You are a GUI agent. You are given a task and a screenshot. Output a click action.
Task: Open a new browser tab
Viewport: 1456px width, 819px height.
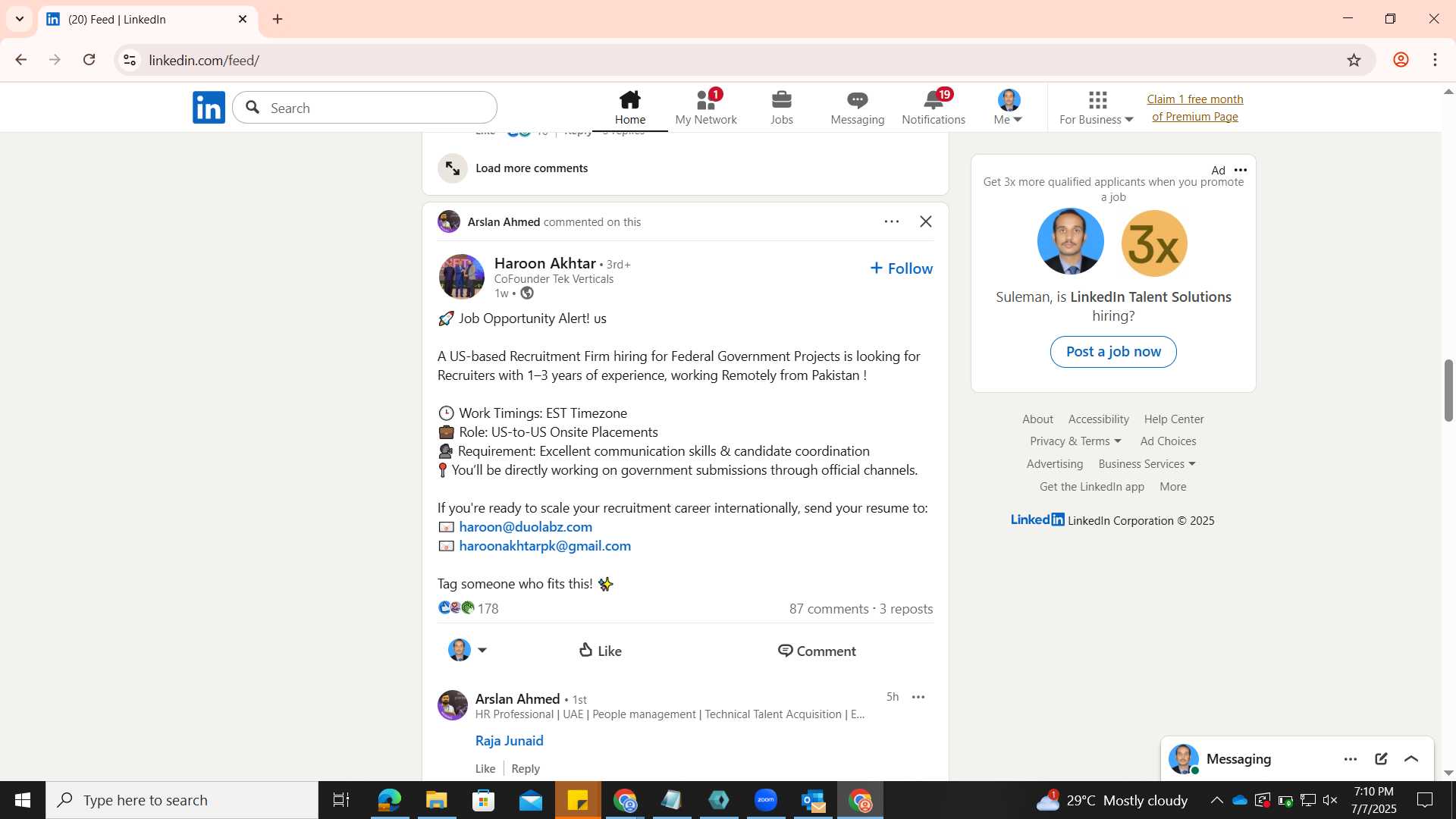pyautogui.click(x=278, y=19)
